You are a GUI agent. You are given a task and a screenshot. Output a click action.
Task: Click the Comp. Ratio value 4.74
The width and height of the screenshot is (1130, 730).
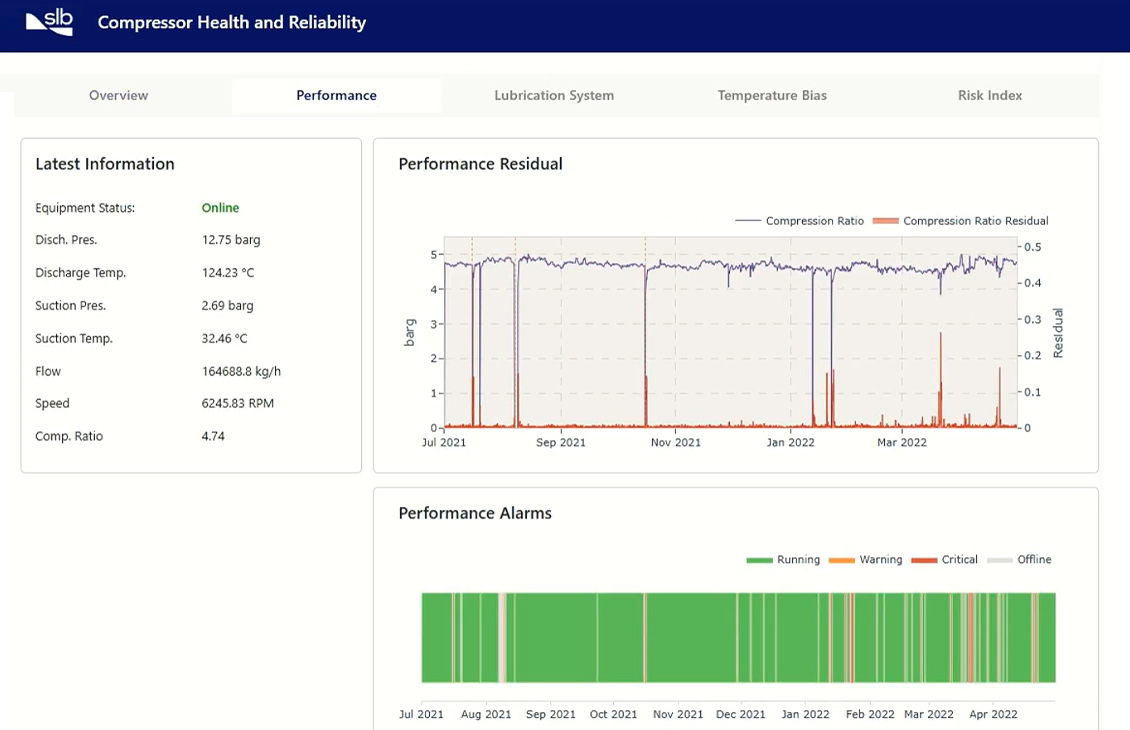pyautogui.click(x=213, y=436)
